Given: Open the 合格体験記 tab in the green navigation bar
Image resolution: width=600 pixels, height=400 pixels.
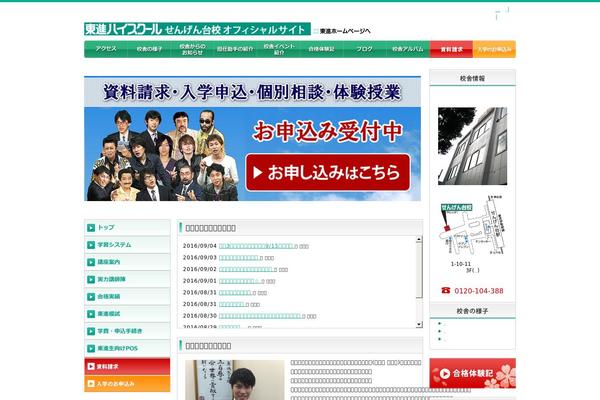Looking at the screenshot, I should [x=322, y=49].
